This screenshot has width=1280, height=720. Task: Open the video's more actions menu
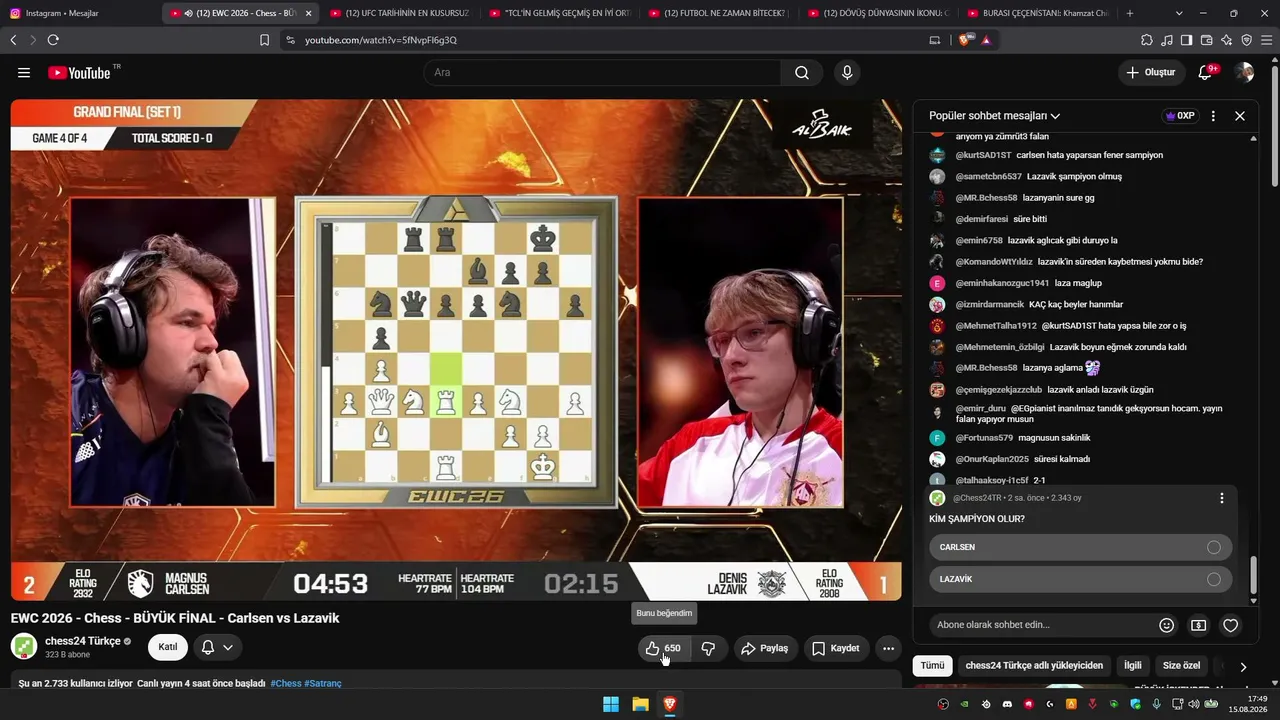(888, 648)
